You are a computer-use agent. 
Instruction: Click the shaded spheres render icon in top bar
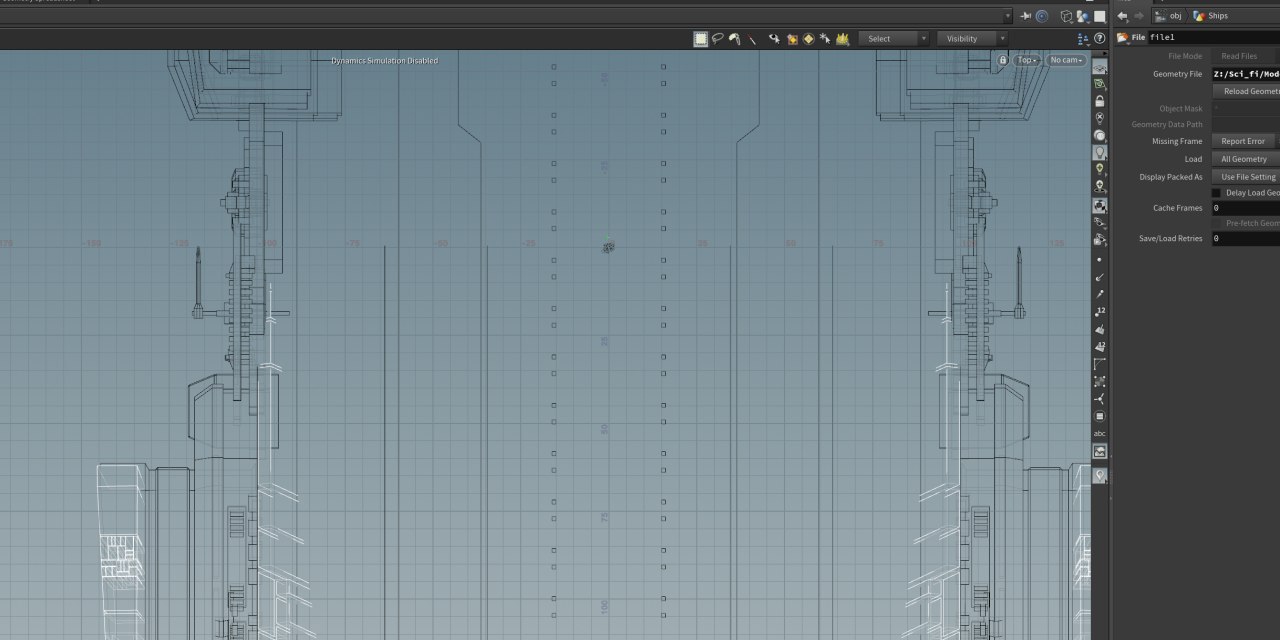(1082, 16)
